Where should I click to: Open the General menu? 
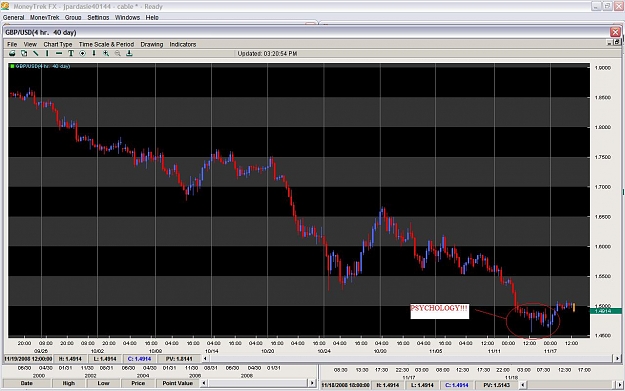[14, 18]
